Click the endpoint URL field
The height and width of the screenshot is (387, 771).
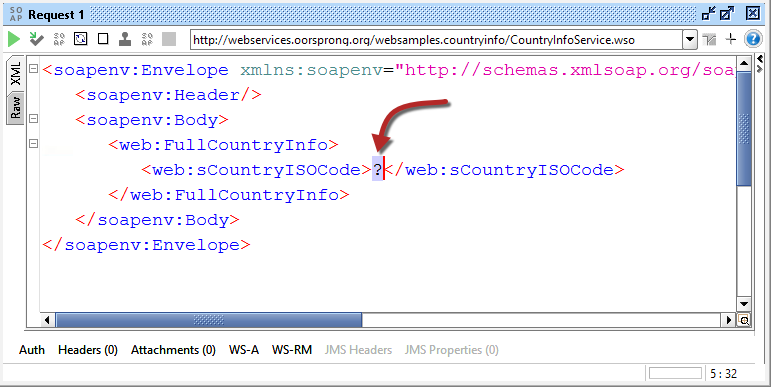[x=437, y=40]
